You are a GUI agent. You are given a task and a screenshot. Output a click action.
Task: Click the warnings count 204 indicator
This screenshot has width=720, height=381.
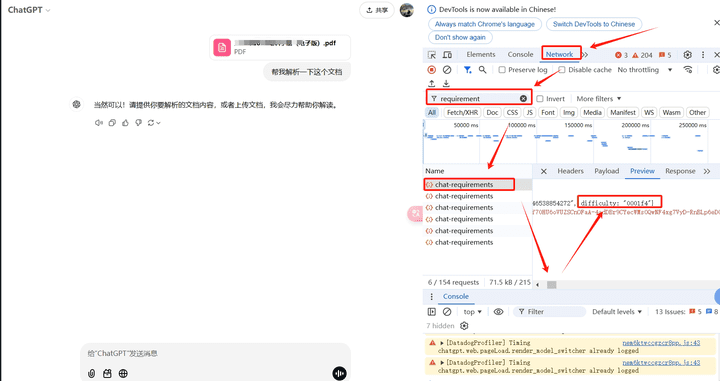[642, 55]
